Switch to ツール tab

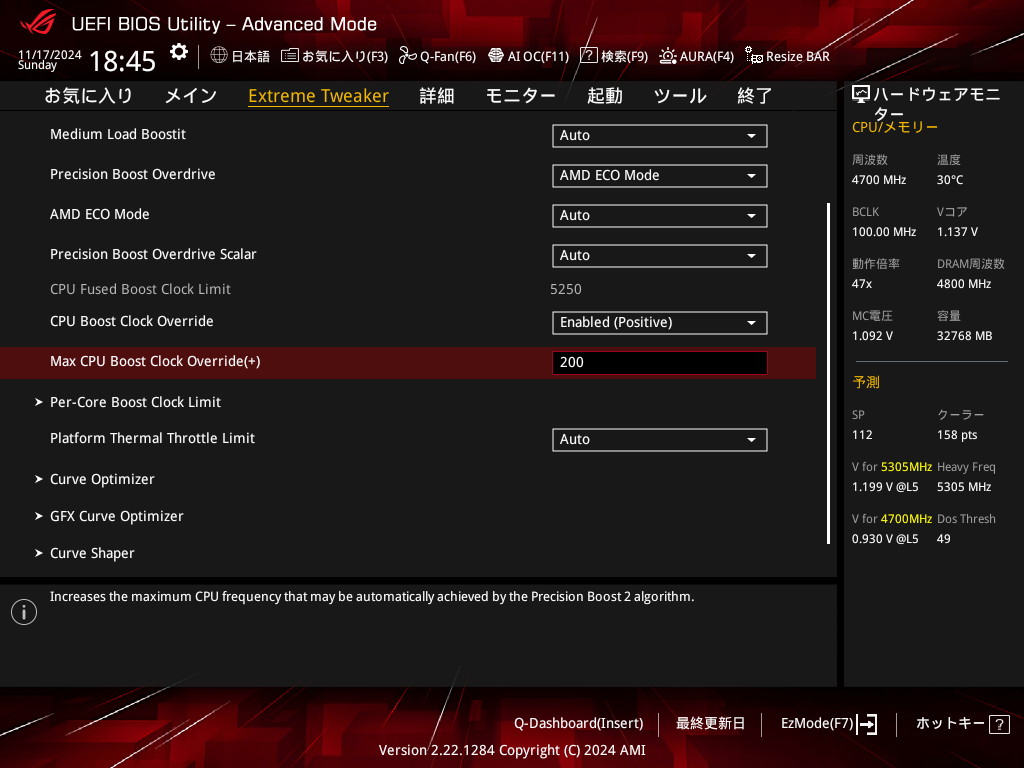pos(680,96)
